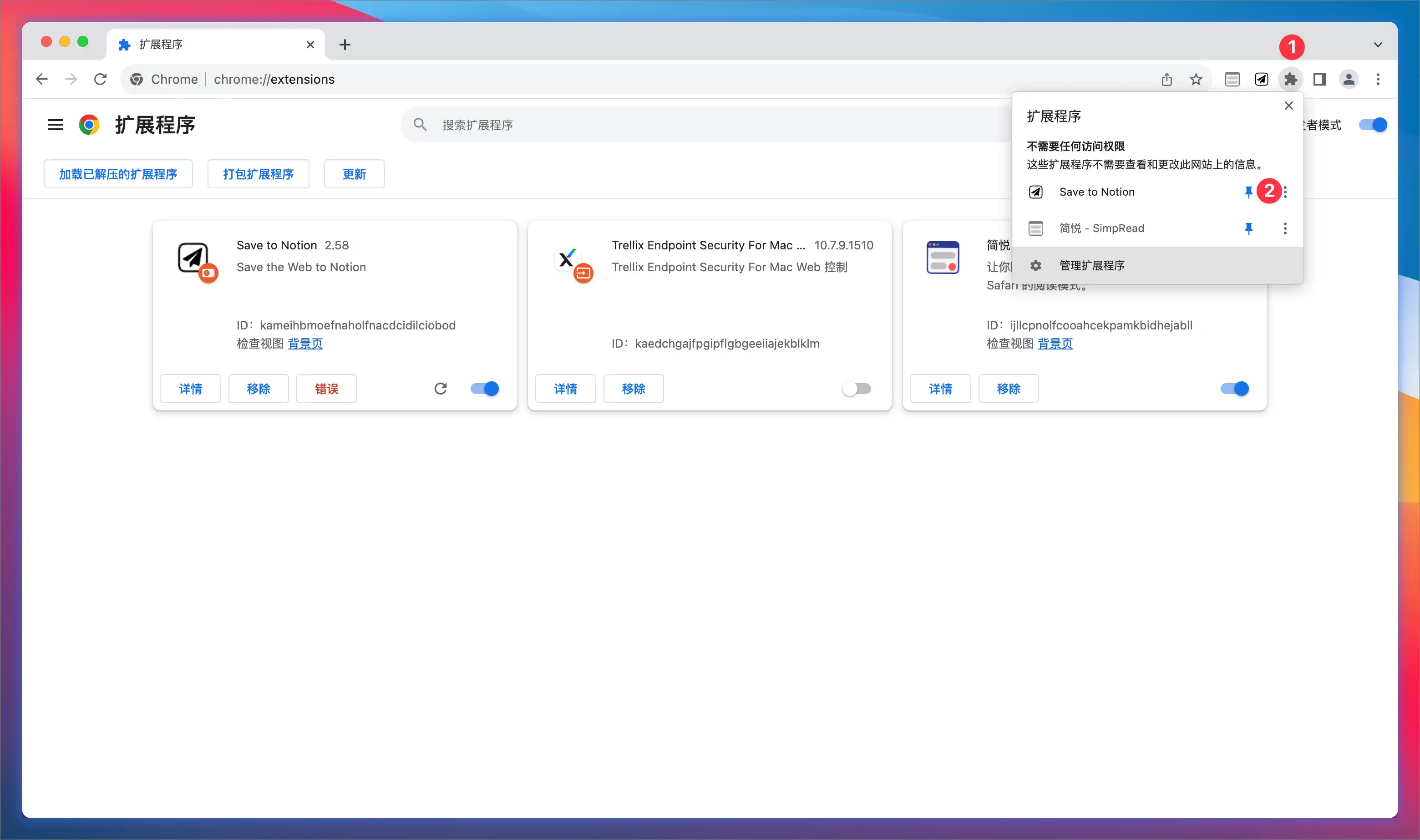Screen dimensions: 1420x840
Task: Disable the Save to Notion extension toggle
Action: [x=485, y=389]
